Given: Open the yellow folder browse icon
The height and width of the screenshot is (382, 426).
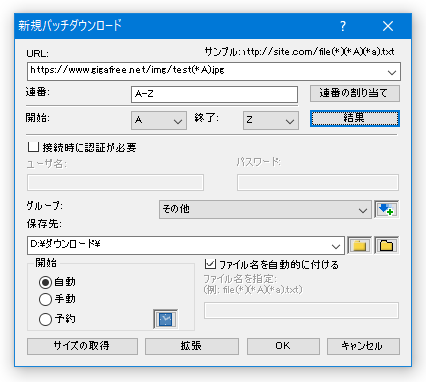Looking at the screenshot, I should [359, 246].
